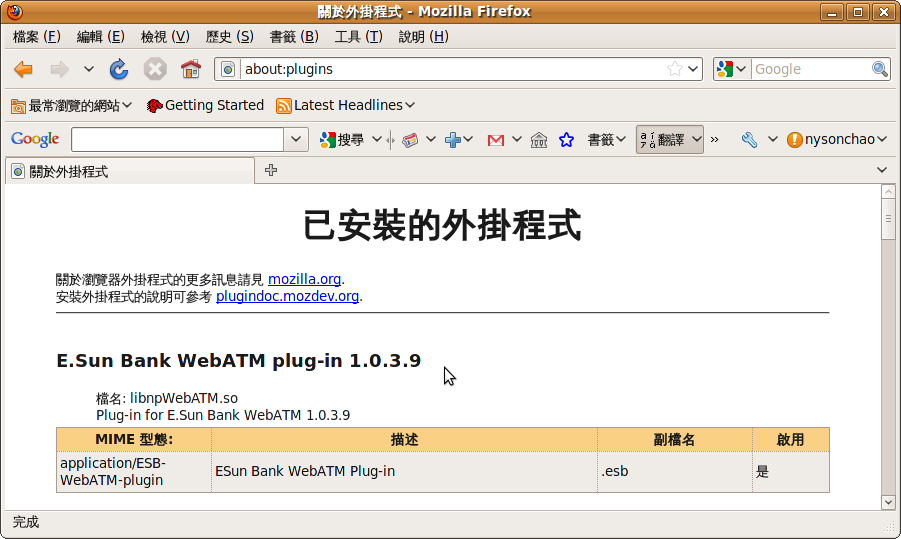Click the 完成 status bar text
Viewport: 901px width, 539px height.
click(x=26, y=522)
